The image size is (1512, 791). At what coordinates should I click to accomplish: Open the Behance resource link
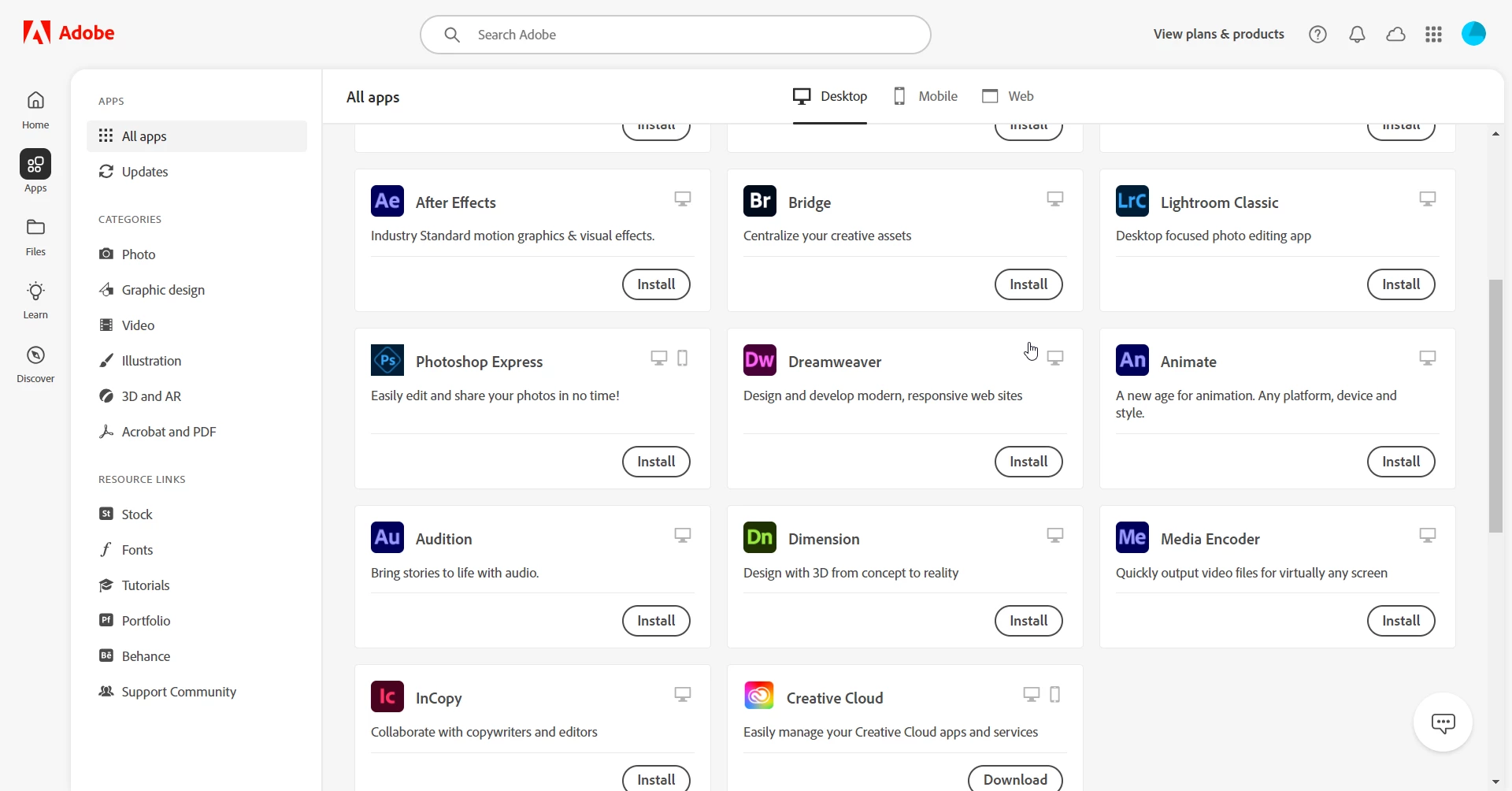click(197, 656)
